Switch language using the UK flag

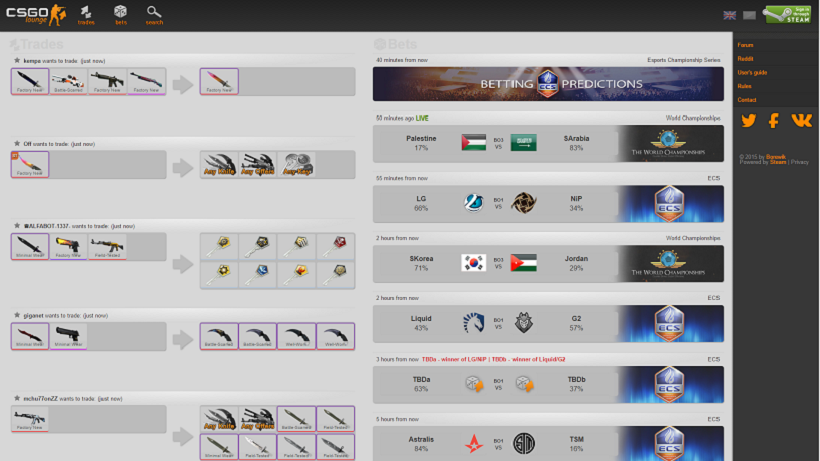730,15
